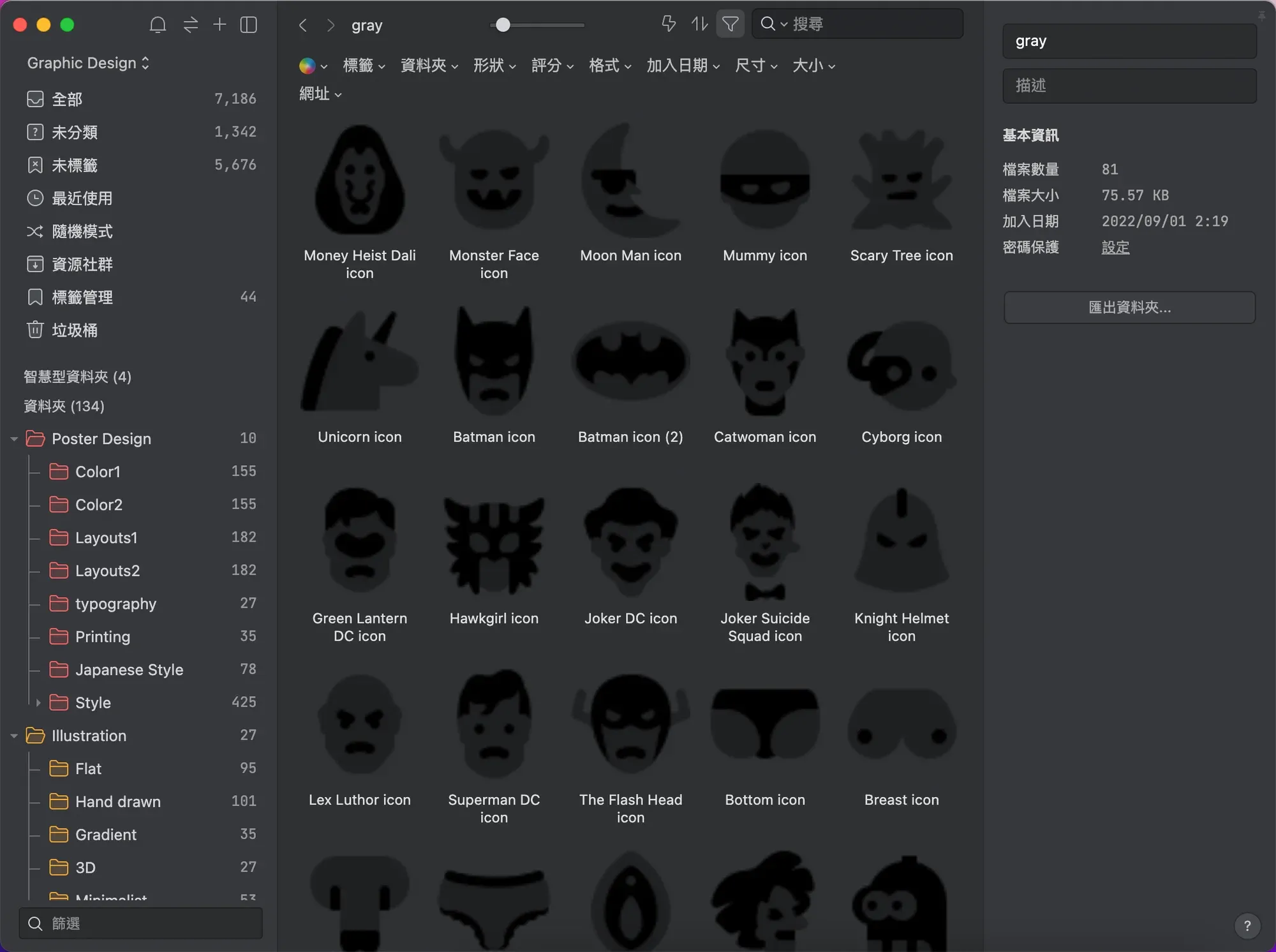1276x952 pixels.
Task: Select the Scary Tree icon thumbnail
Action: pyautogui.click(x=901, y=180)
